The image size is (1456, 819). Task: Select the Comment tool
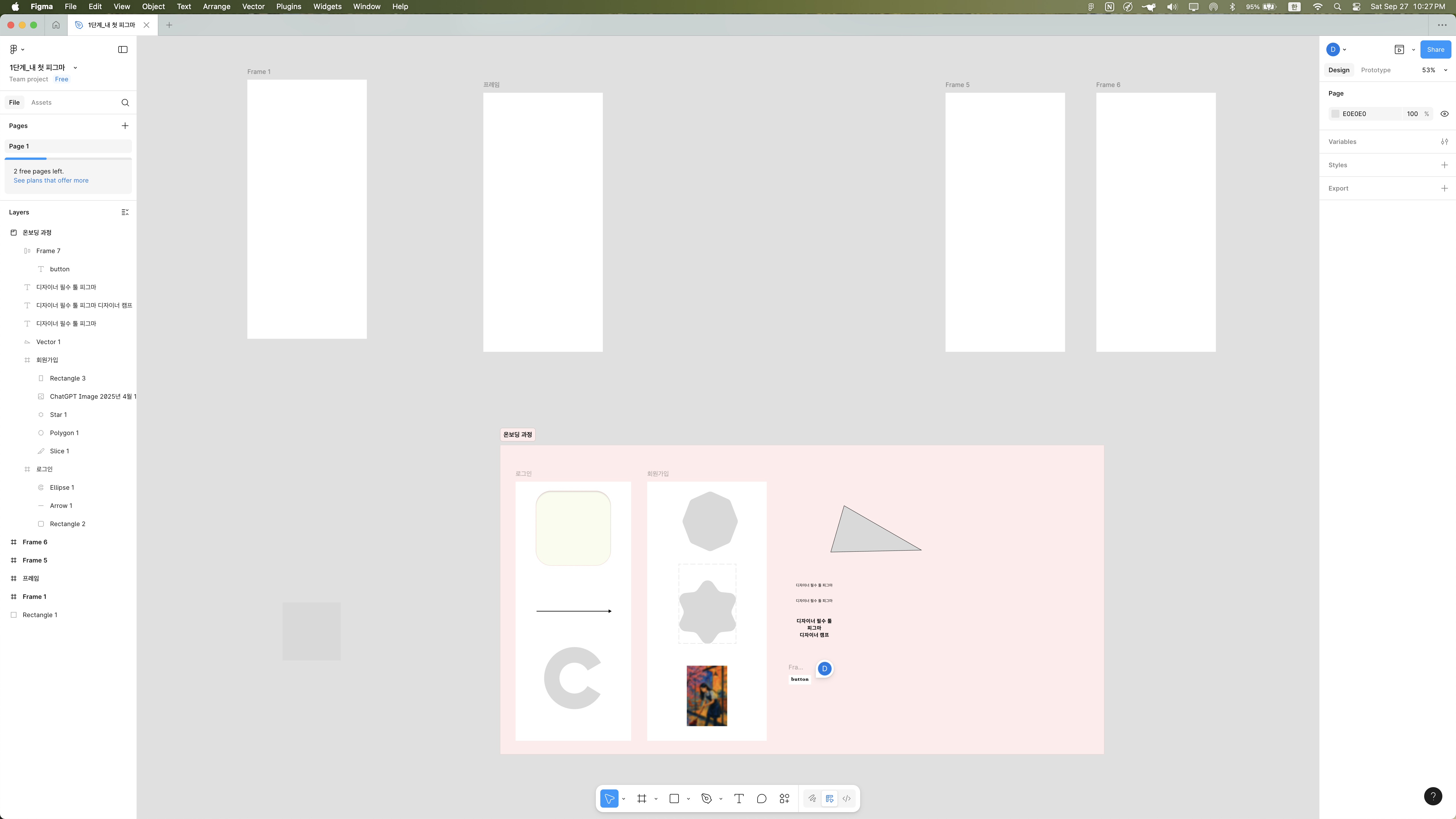761,799
